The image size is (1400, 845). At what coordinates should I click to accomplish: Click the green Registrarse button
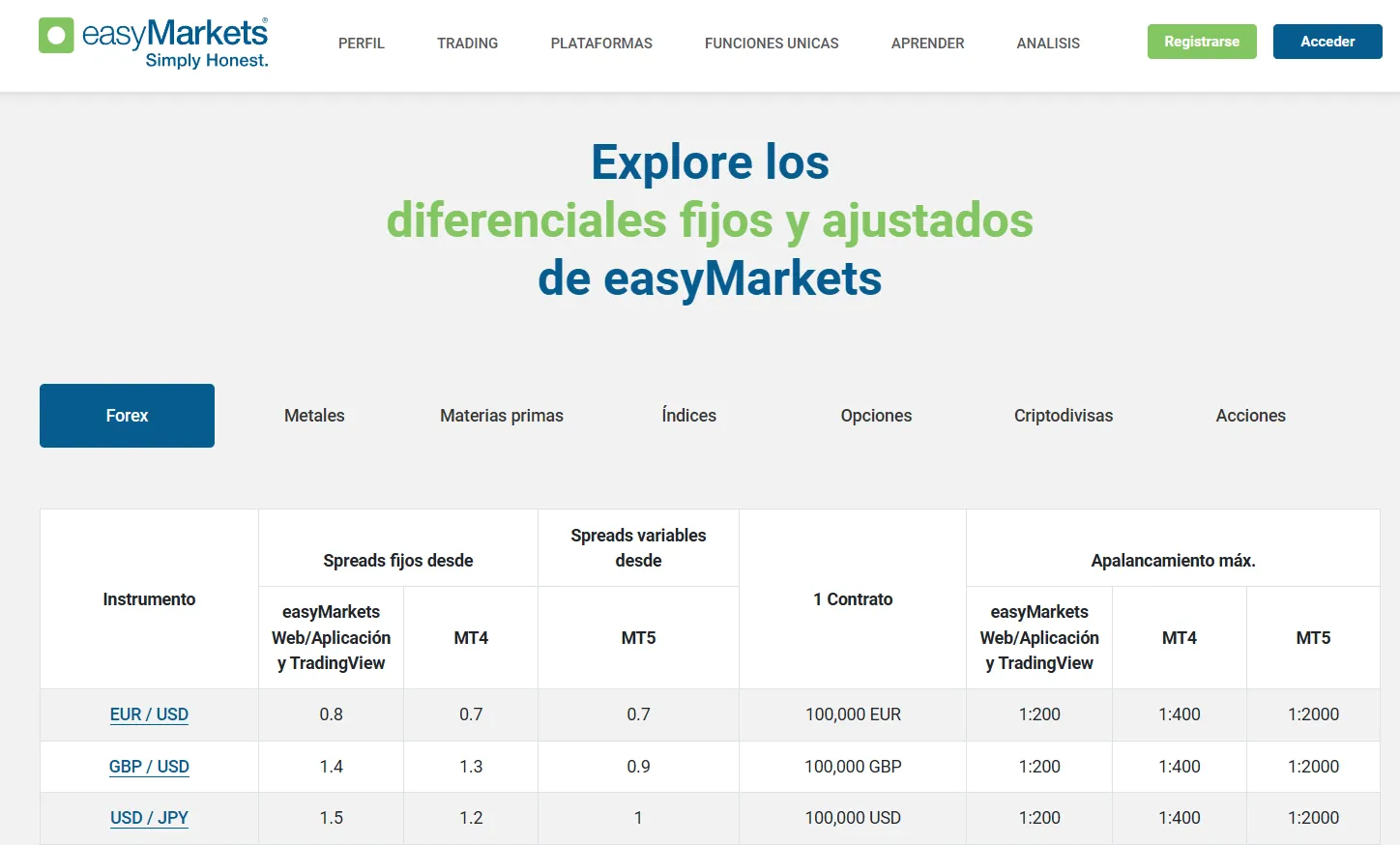pos(1202,42)
